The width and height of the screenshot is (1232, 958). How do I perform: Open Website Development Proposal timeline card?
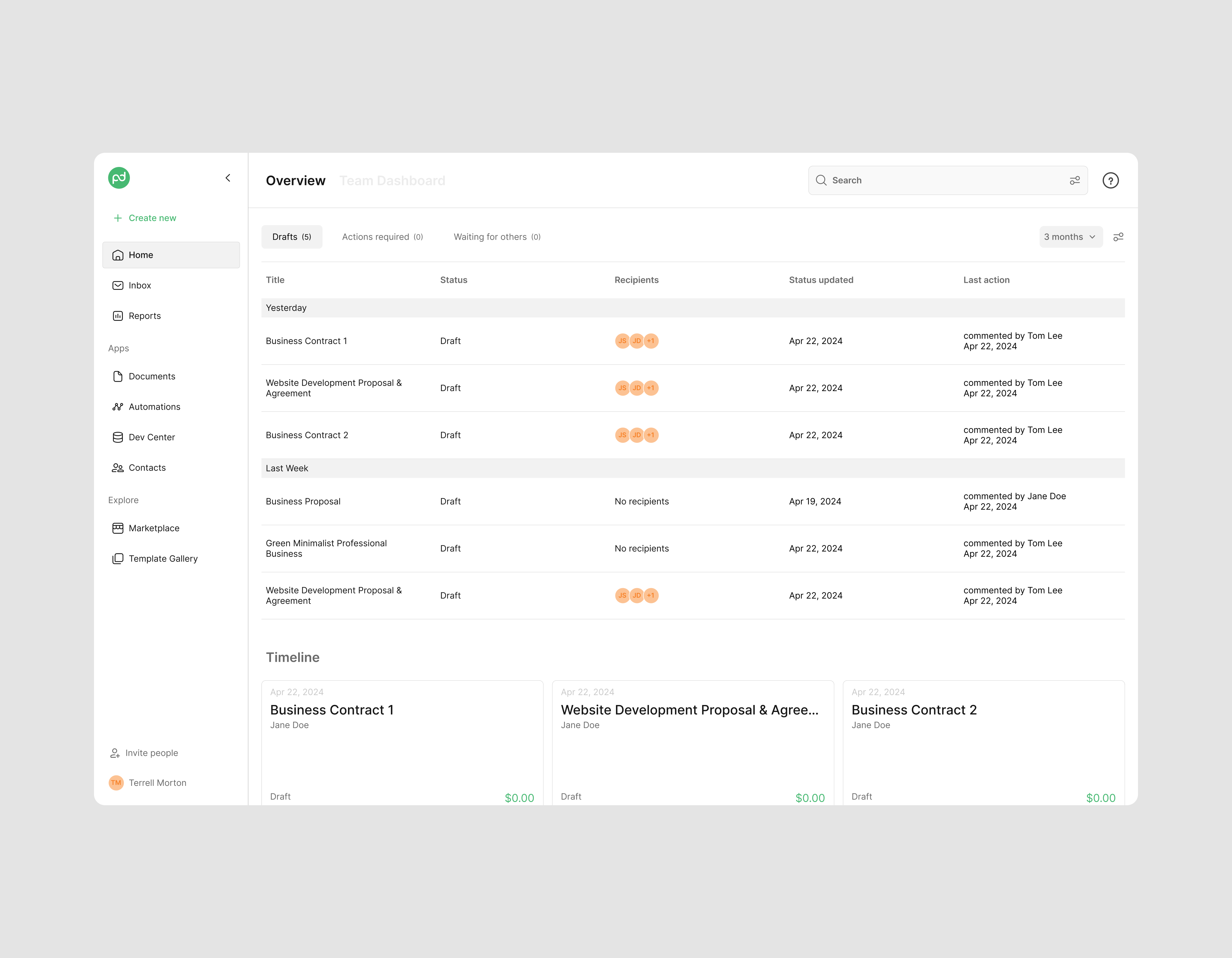(693, 743)
